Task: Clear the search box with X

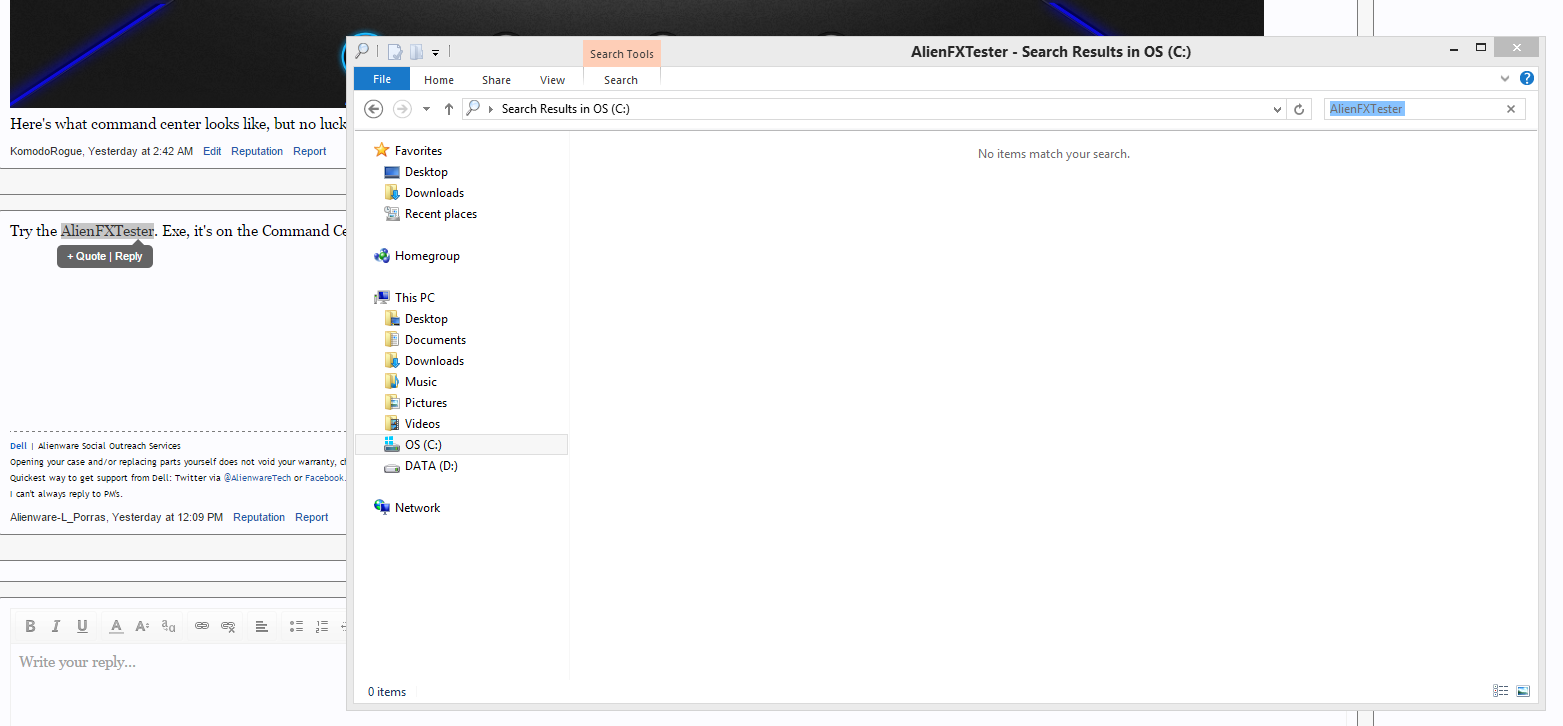Action: pyautogui.click(x=1511, y=109)
